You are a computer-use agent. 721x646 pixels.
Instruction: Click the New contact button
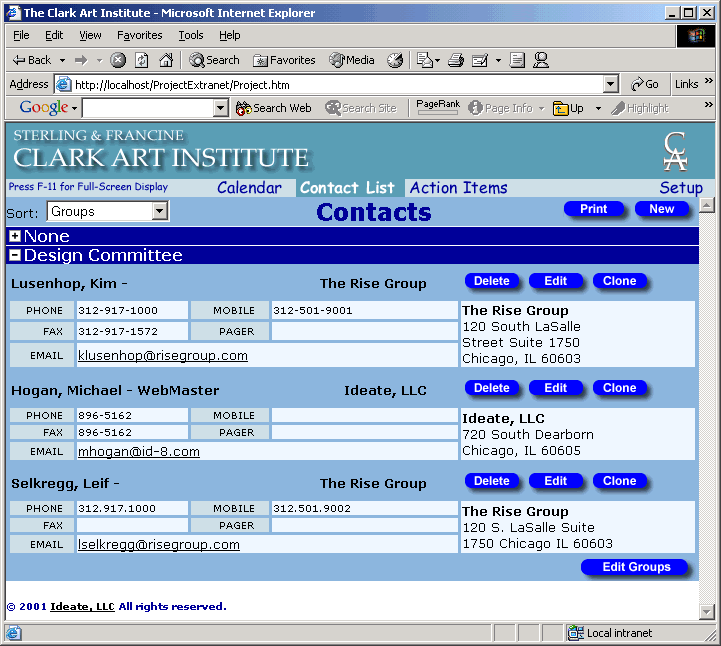pos(662,209)
